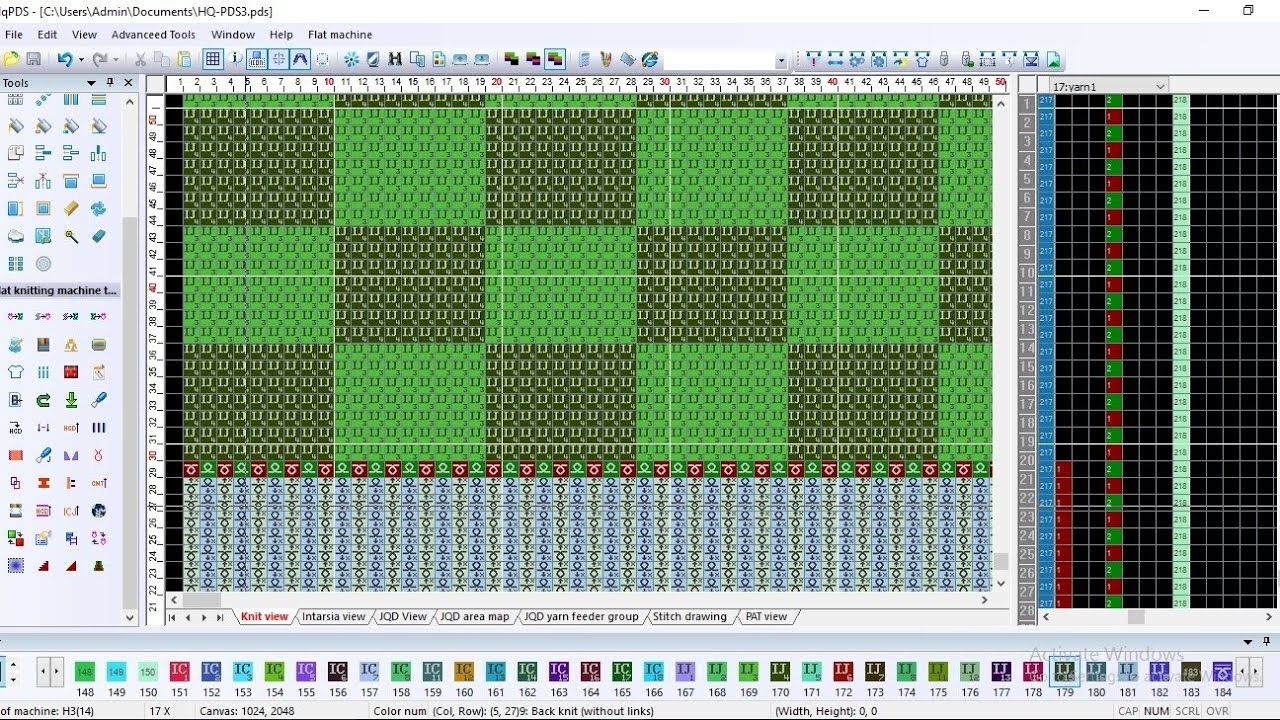The width and height of the screenshot is (1280, 720).
Task: Toggle the grid display toolbar button
Action: pos(213,60)
